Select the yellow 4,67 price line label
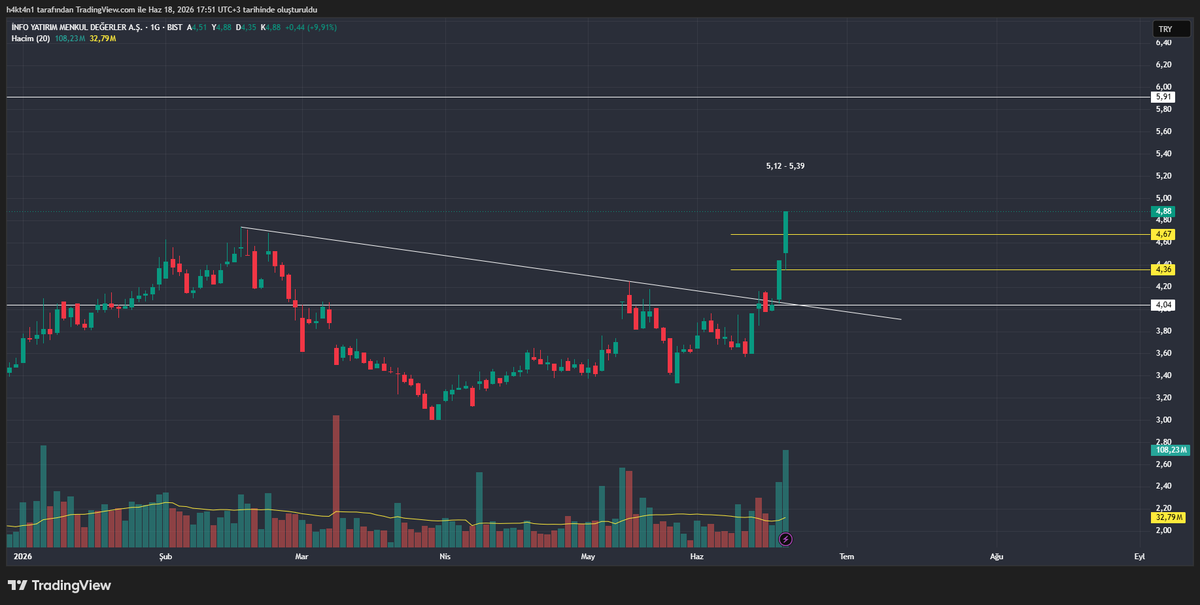The width and height of the screenshot is (1200, 605). tap(1163, 234)
